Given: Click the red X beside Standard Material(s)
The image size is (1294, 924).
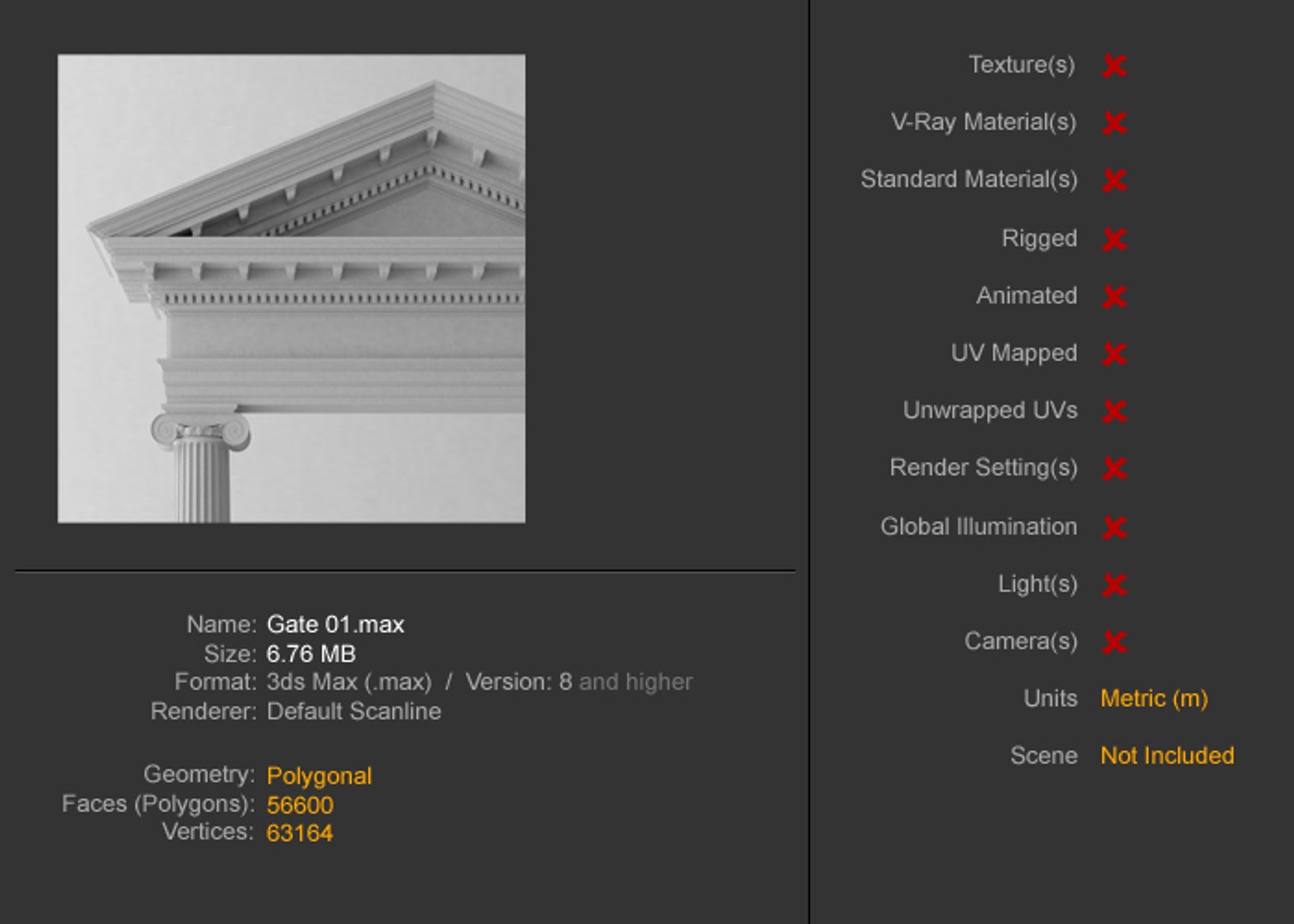Looking at the screenshot, I should [x=1114, y=181].
